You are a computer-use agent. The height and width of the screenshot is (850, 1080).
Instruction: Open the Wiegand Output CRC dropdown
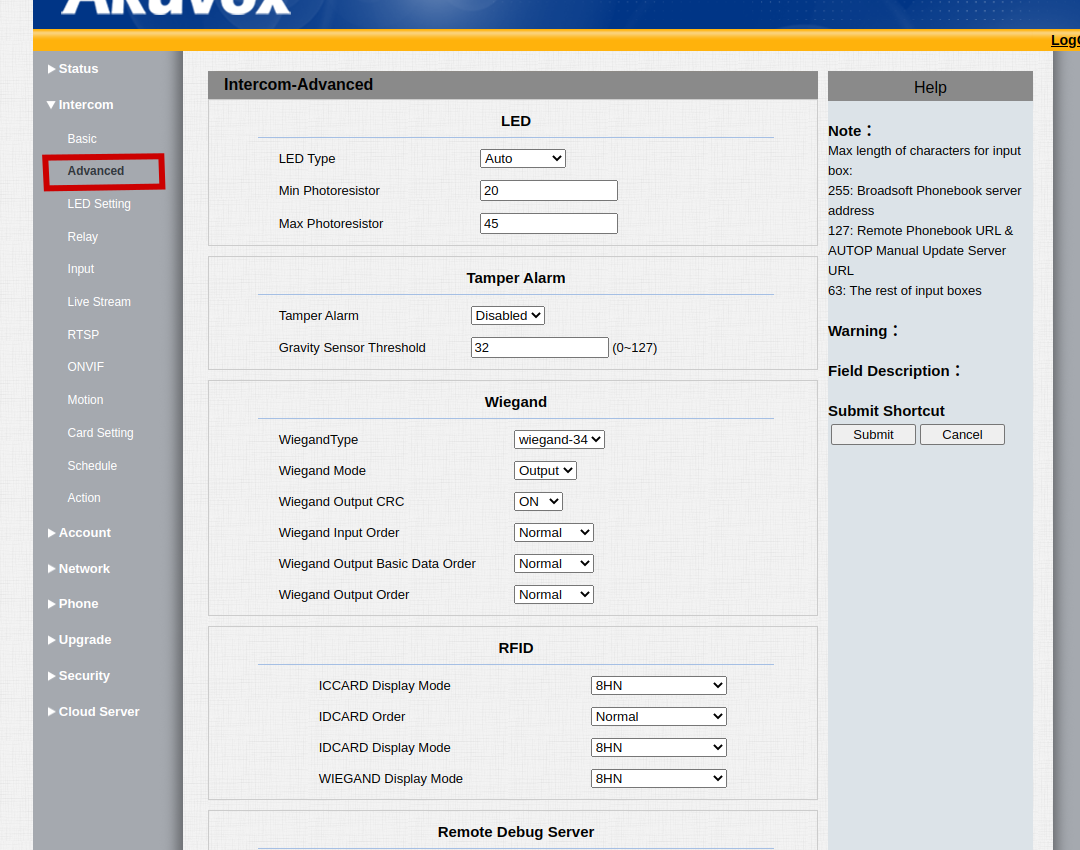pyautogui.click(x=538, y=502)
